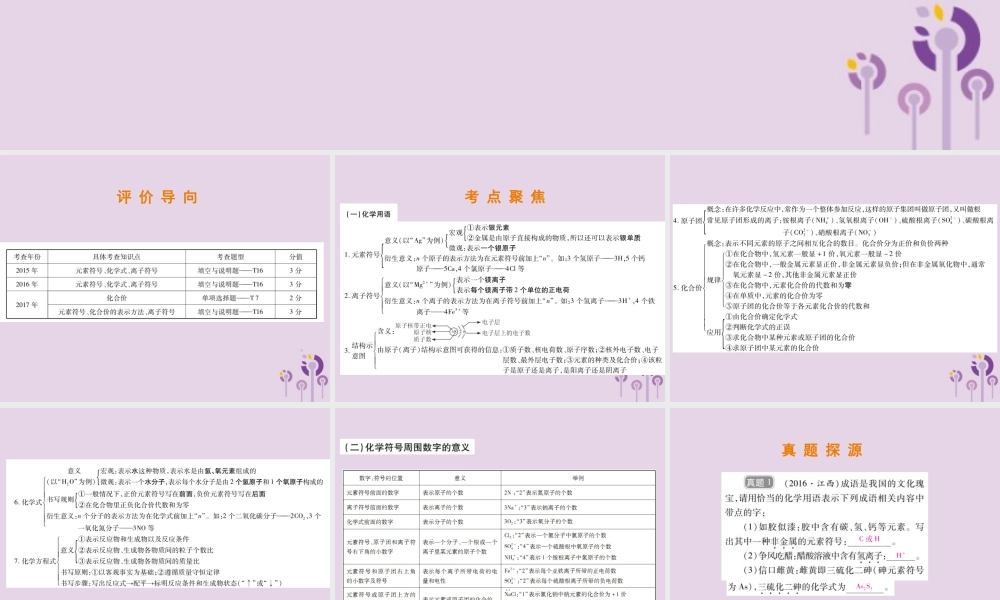Open the slide covering 原子团 and 化合价 rules

coord(835,278)
